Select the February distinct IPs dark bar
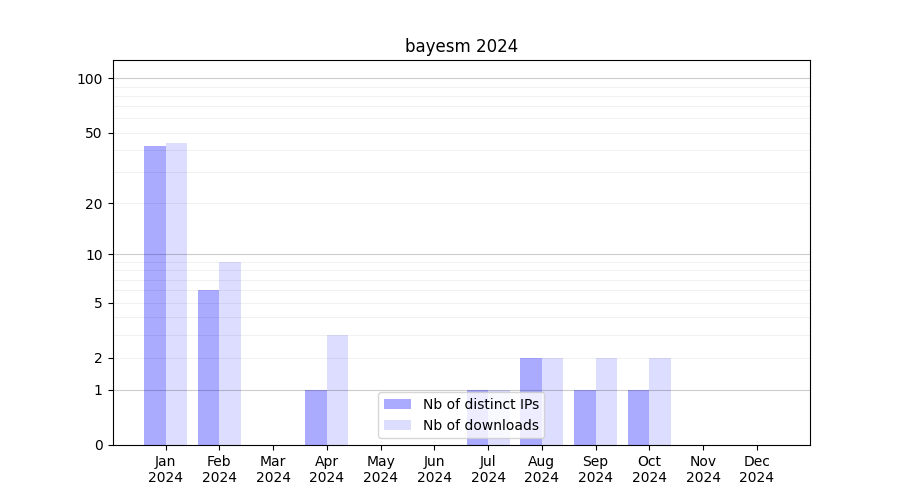The image size is (900, 500). pos(208,367)
